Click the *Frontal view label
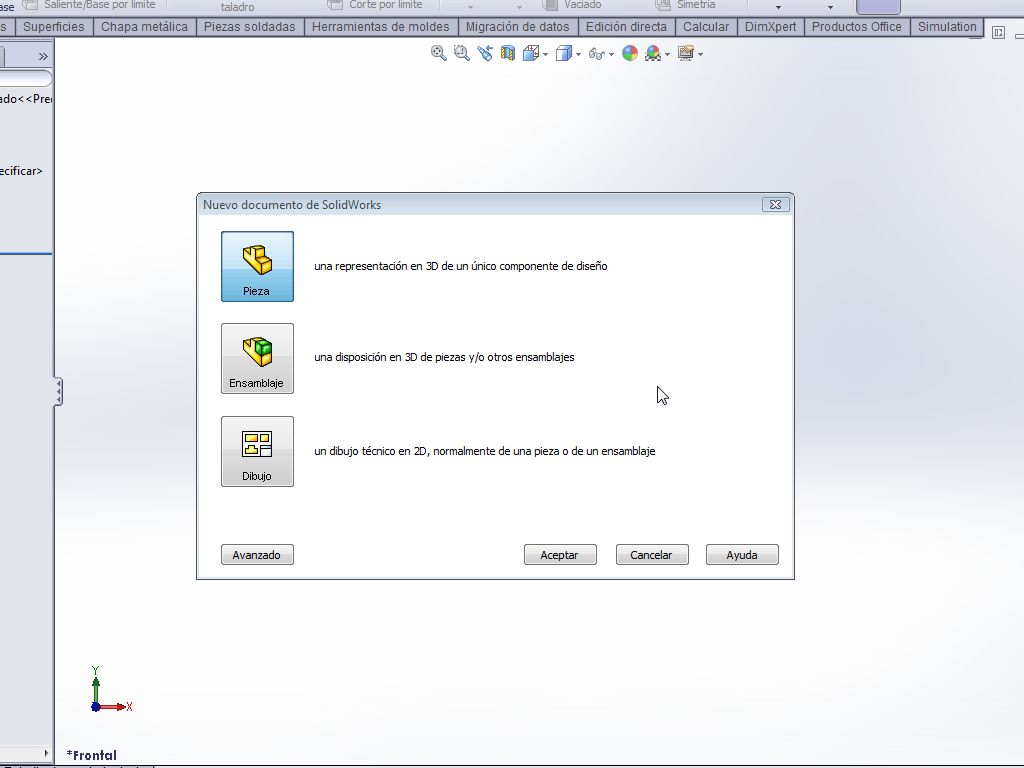The height and width of the screenshot is (768, 1024). pos(91,755)
